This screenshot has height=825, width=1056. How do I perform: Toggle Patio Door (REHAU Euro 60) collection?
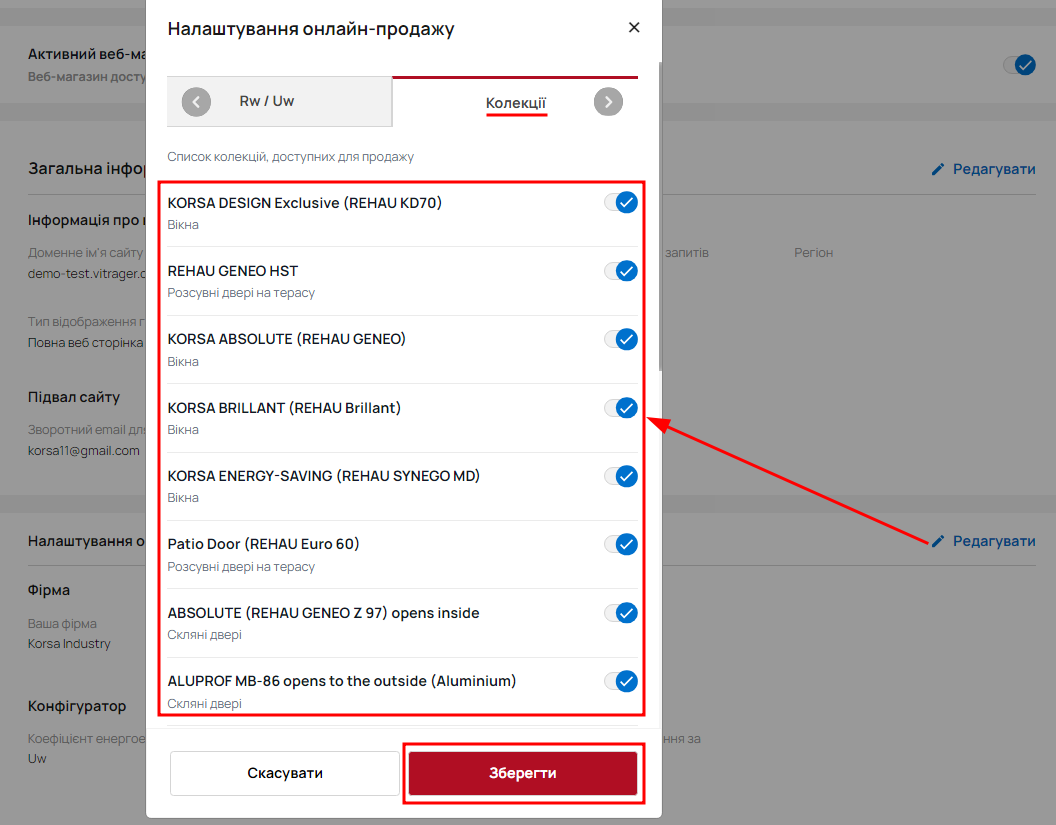[x=621, y=544]
